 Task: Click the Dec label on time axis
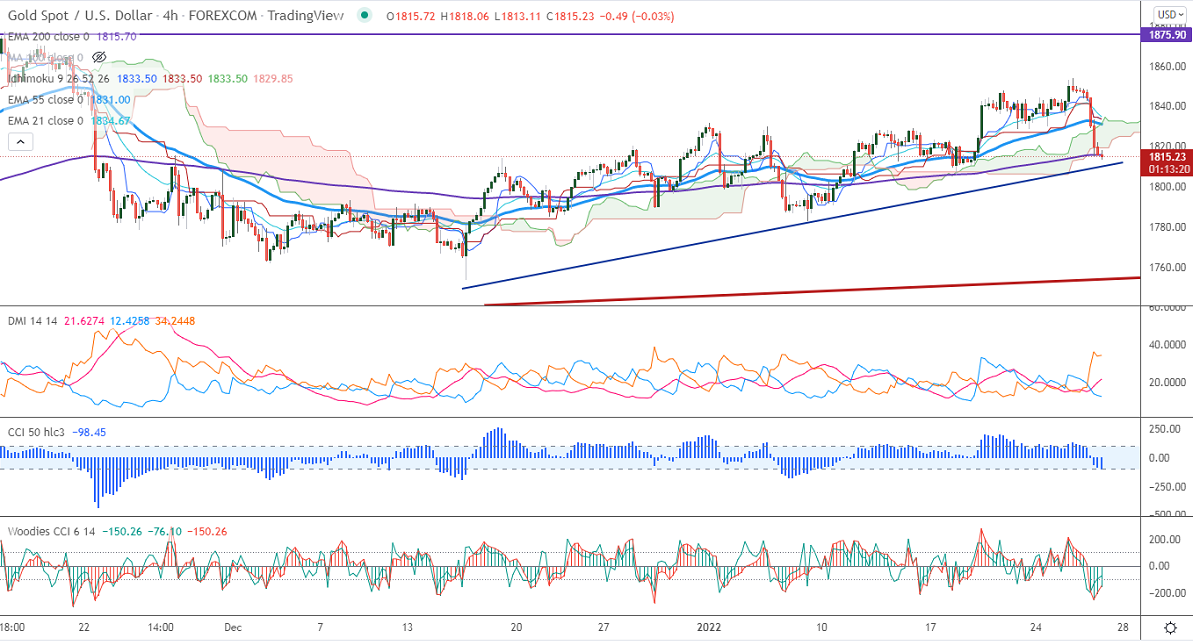(x=233, y=628)
